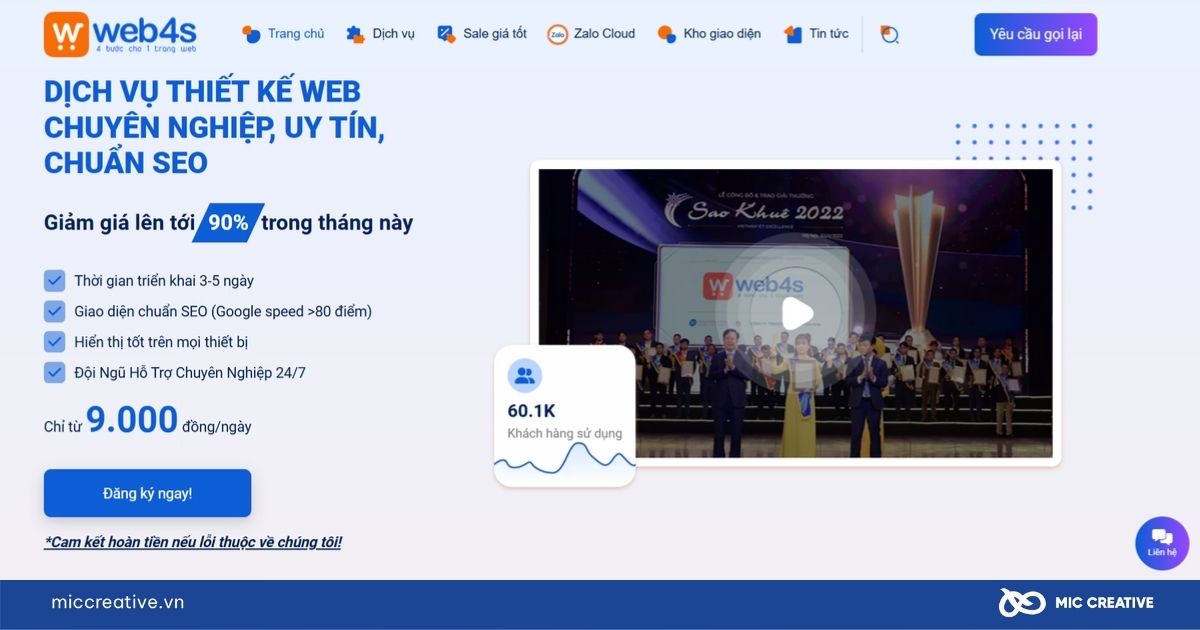This screenshot has width=1200, height=630.
Task: Open search with the magnifier icon
Action: pyautogui.click(x=889, y=34)
